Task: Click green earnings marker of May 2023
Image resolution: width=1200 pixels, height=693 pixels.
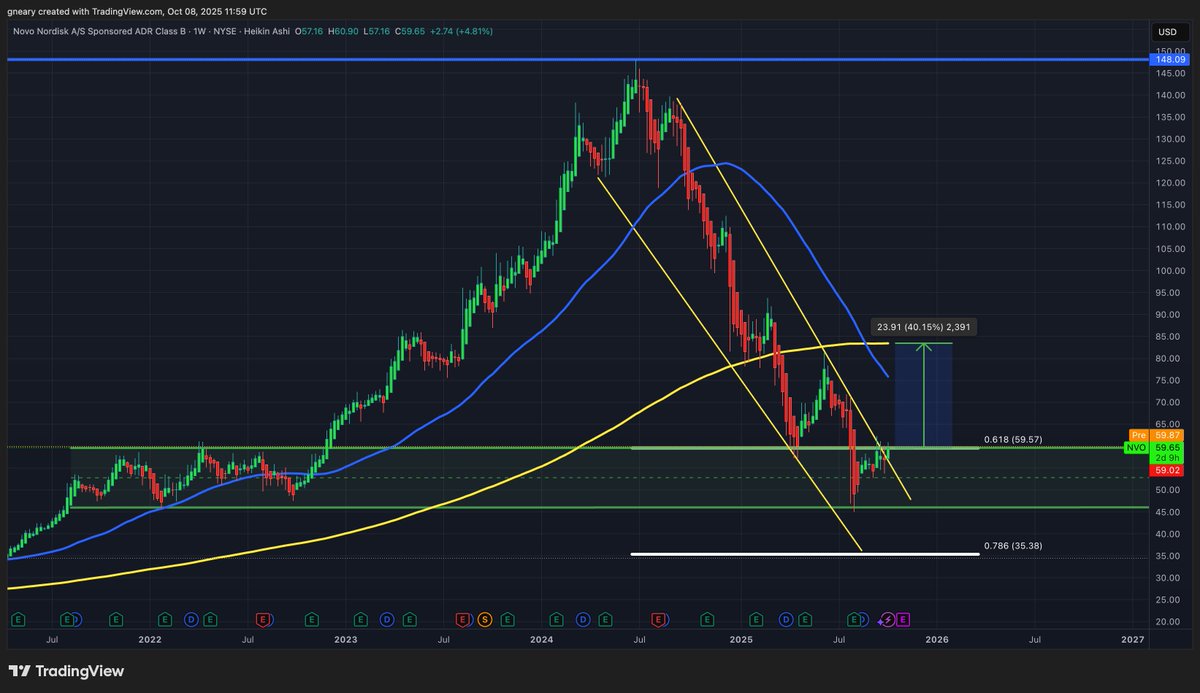Action: 409,620
